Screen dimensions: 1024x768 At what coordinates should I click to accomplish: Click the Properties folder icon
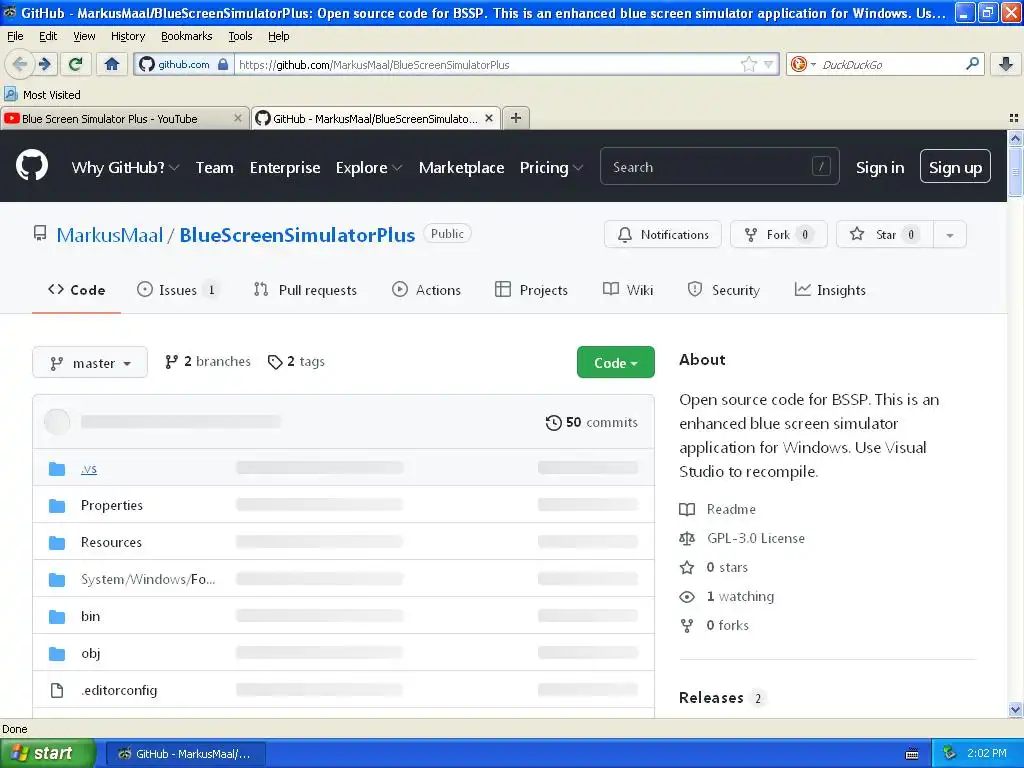coord(57,505)
